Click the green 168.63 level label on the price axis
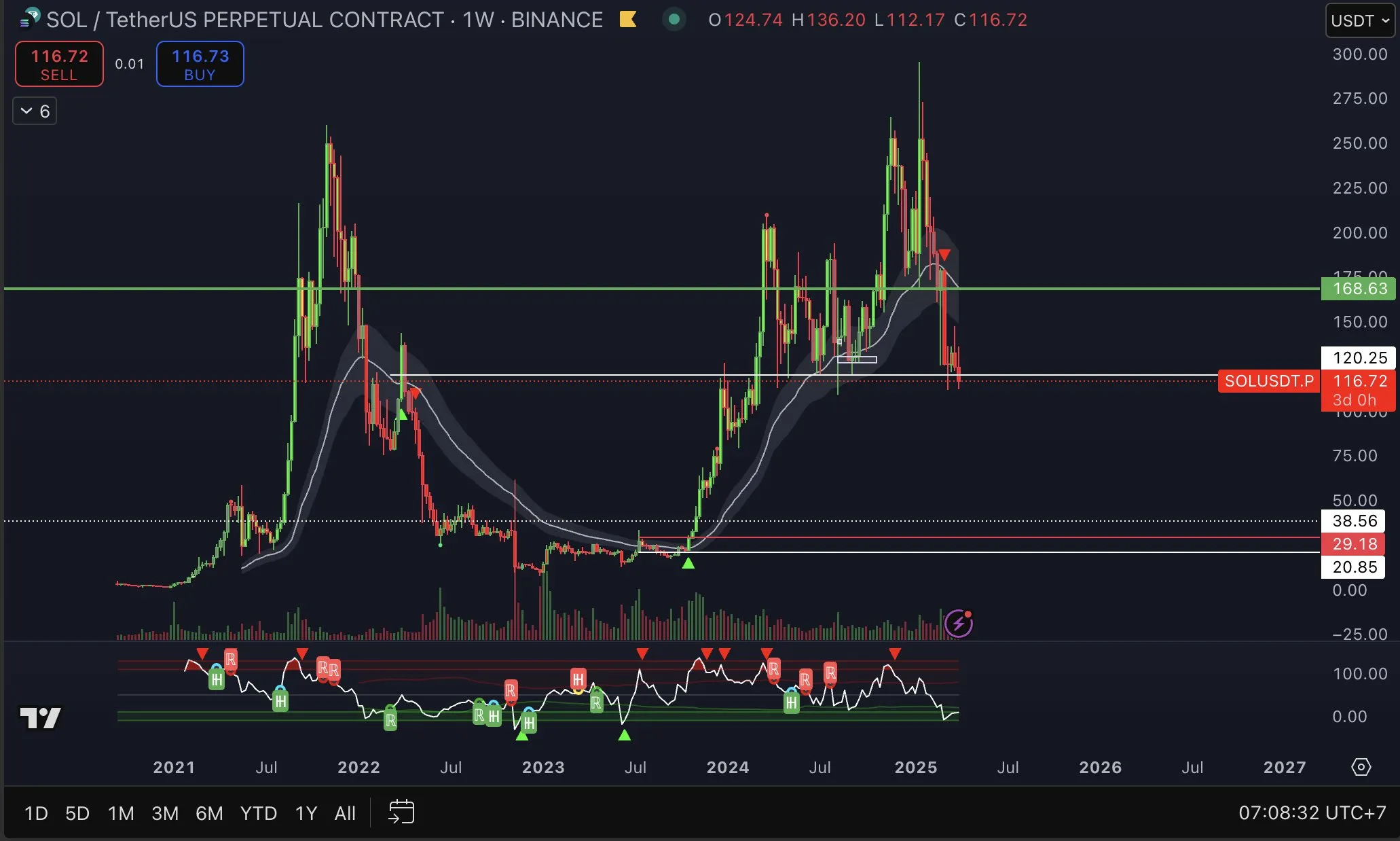Viewport: 1400px width, 841px height. [x=1358, y=288]
